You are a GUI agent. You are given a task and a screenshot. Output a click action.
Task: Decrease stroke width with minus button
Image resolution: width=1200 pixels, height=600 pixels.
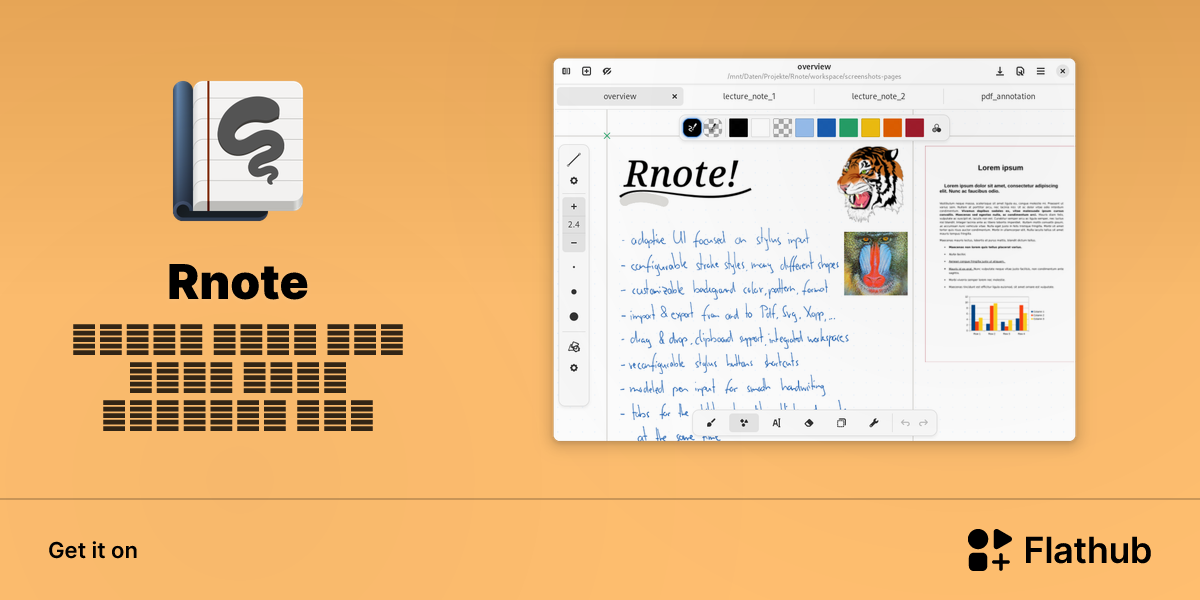coord(574,243)
